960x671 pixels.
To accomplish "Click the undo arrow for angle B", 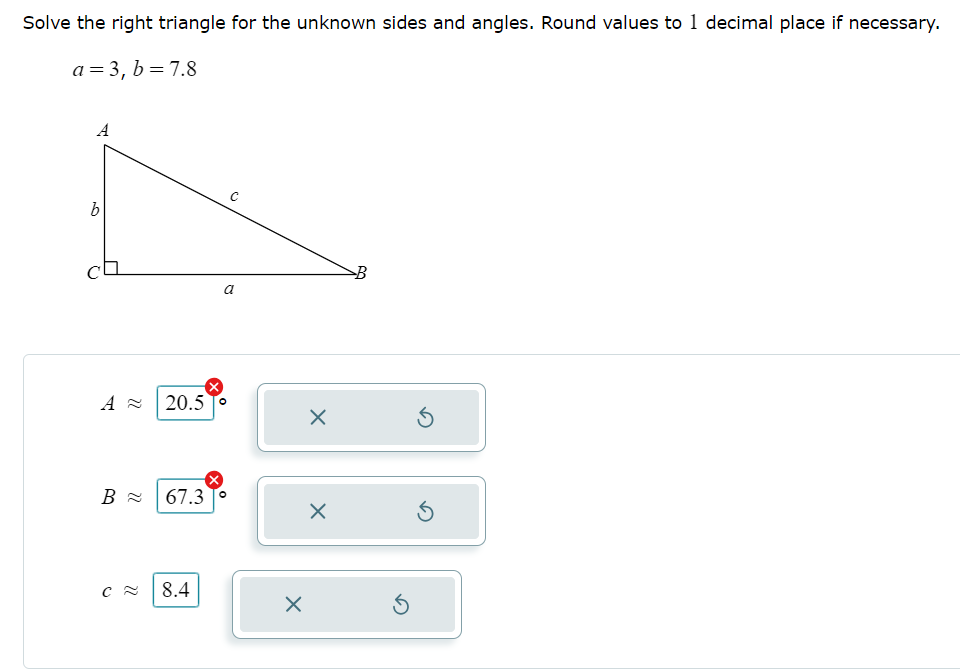I will 425,511.
